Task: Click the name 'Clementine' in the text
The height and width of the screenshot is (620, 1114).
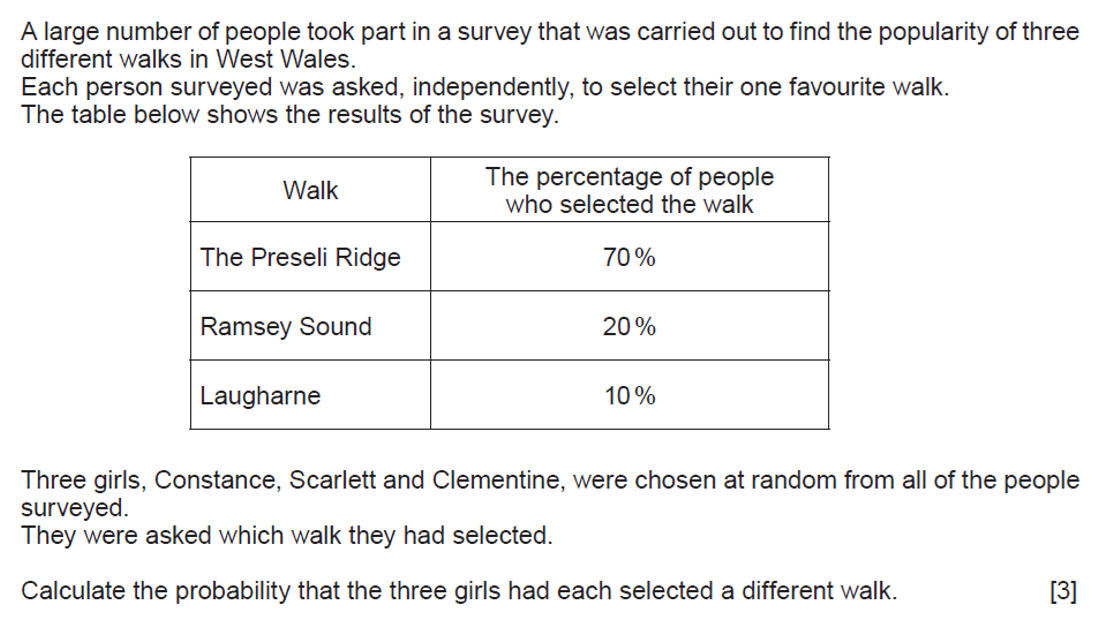Action: (497, 480)
